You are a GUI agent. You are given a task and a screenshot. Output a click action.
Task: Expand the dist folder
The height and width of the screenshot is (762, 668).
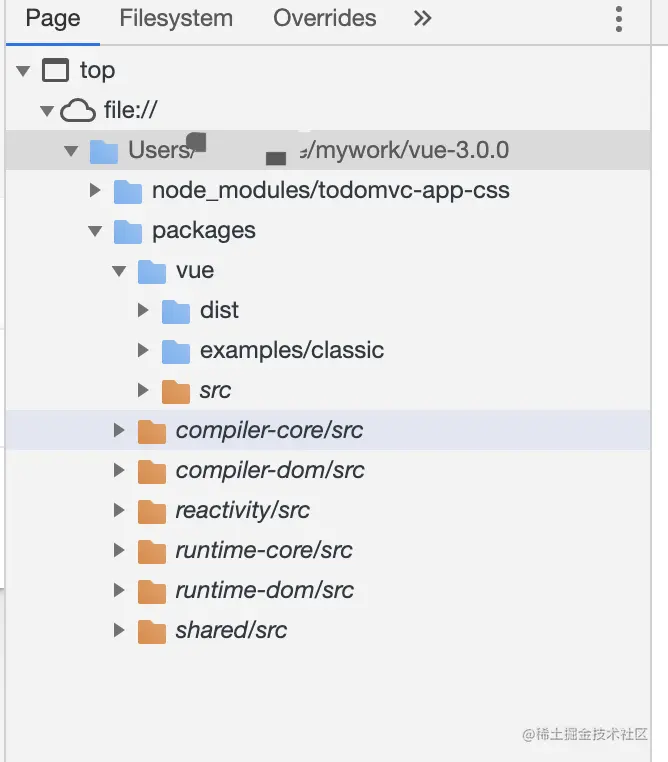coord(143,310)
